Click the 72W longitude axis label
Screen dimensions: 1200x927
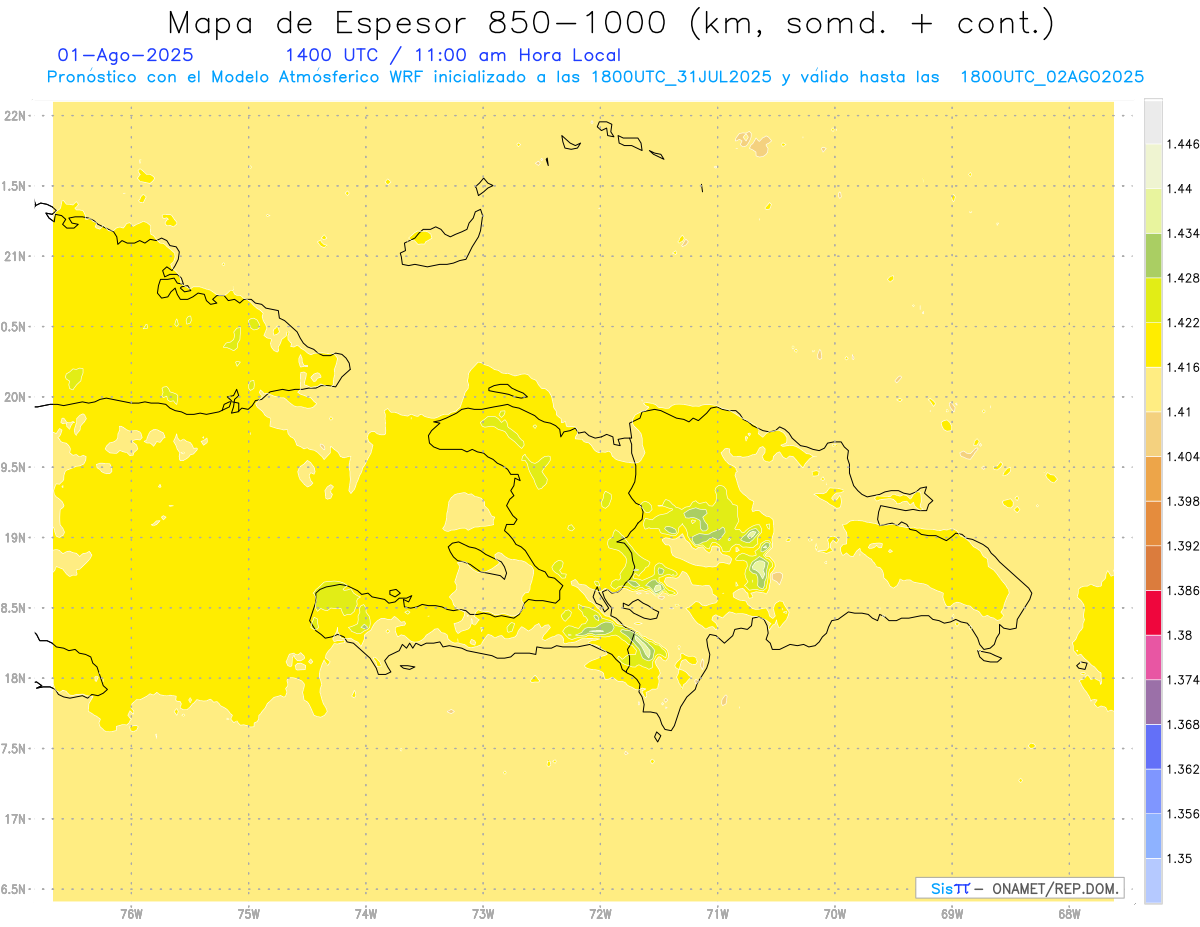point(600,913)
